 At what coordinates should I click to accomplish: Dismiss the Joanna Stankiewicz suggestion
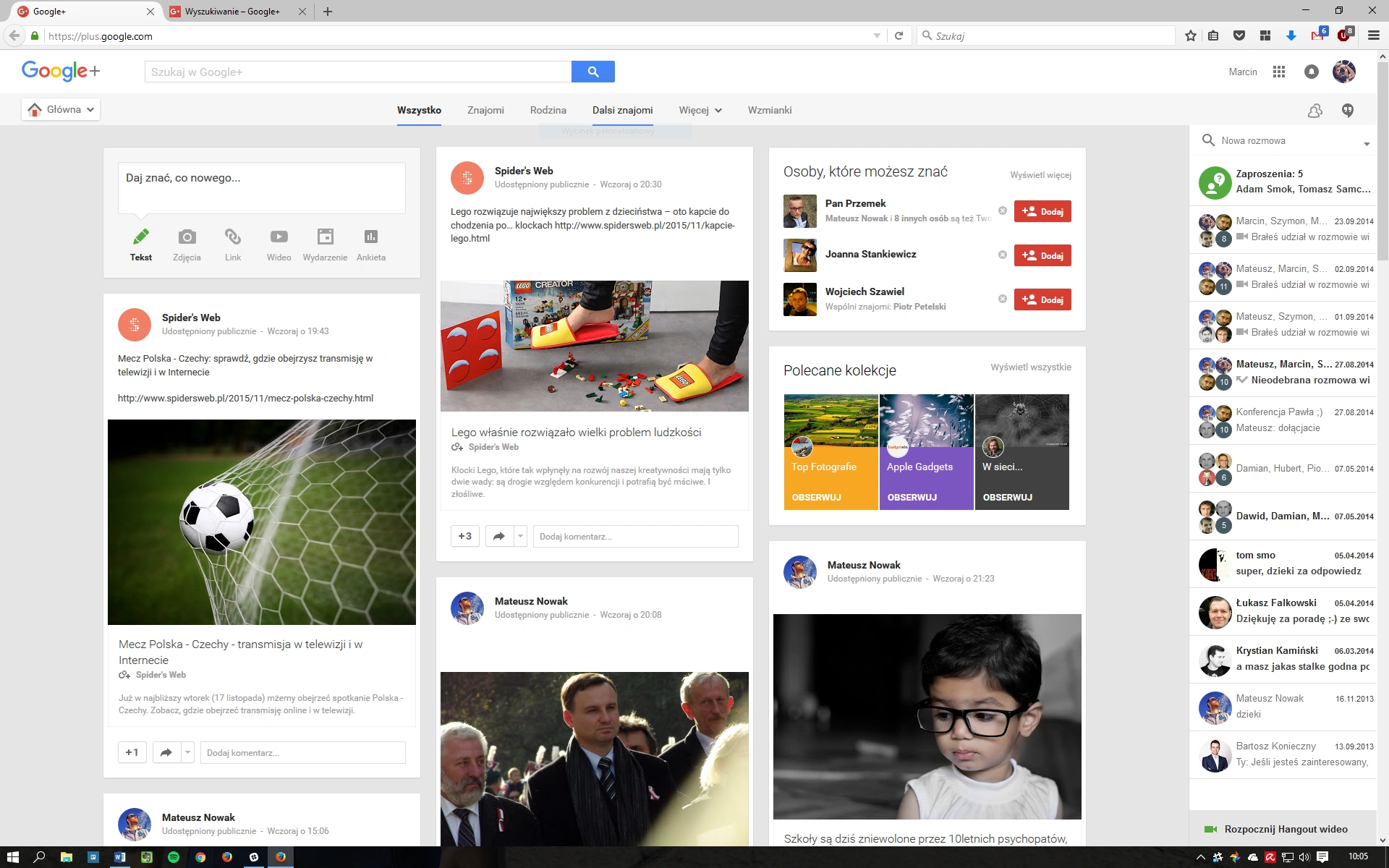click(x=1003, y=255)
